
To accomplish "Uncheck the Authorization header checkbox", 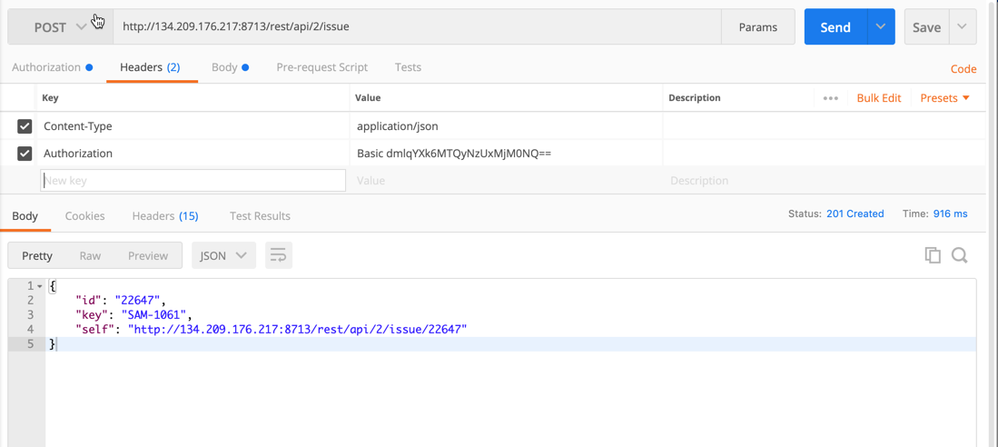I will tap(25, 153).
